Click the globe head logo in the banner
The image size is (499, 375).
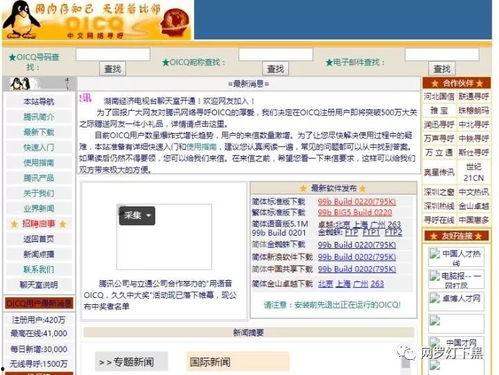(x=175, y=22)
